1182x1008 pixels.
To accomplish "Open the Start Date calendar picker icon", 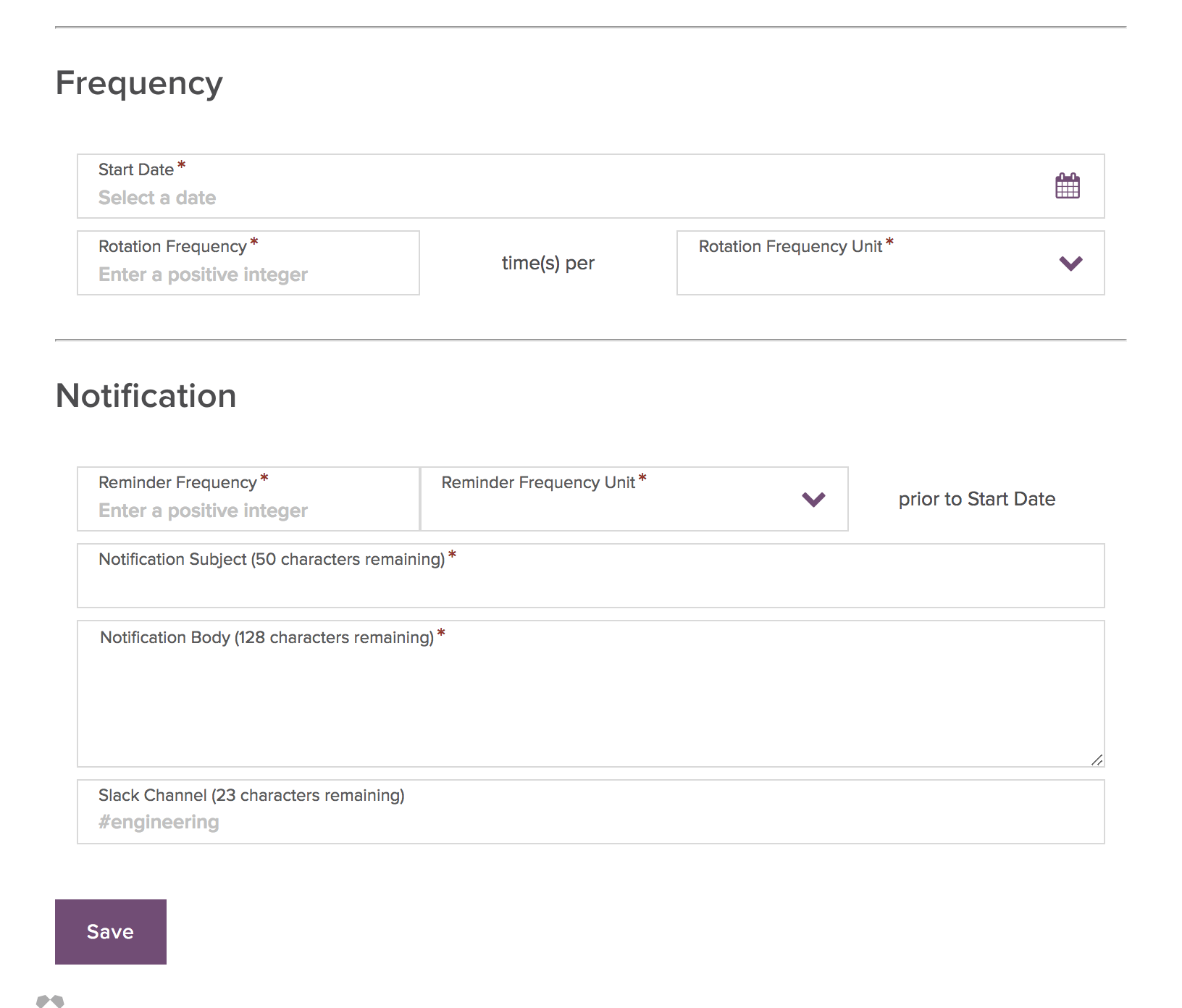I will tap(1067, 186).
